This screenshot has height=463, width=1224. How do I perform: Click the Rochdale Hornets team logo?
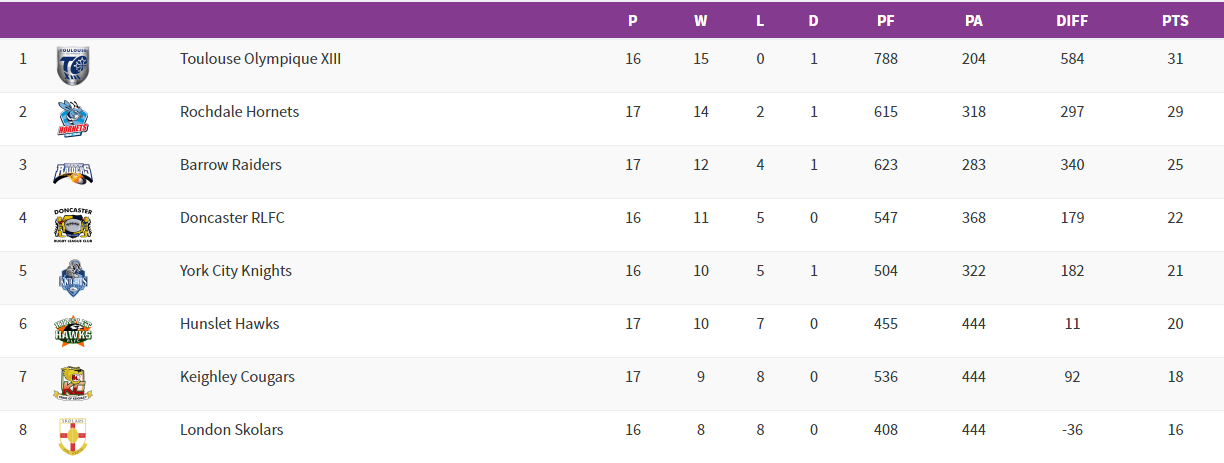[73, 119]
